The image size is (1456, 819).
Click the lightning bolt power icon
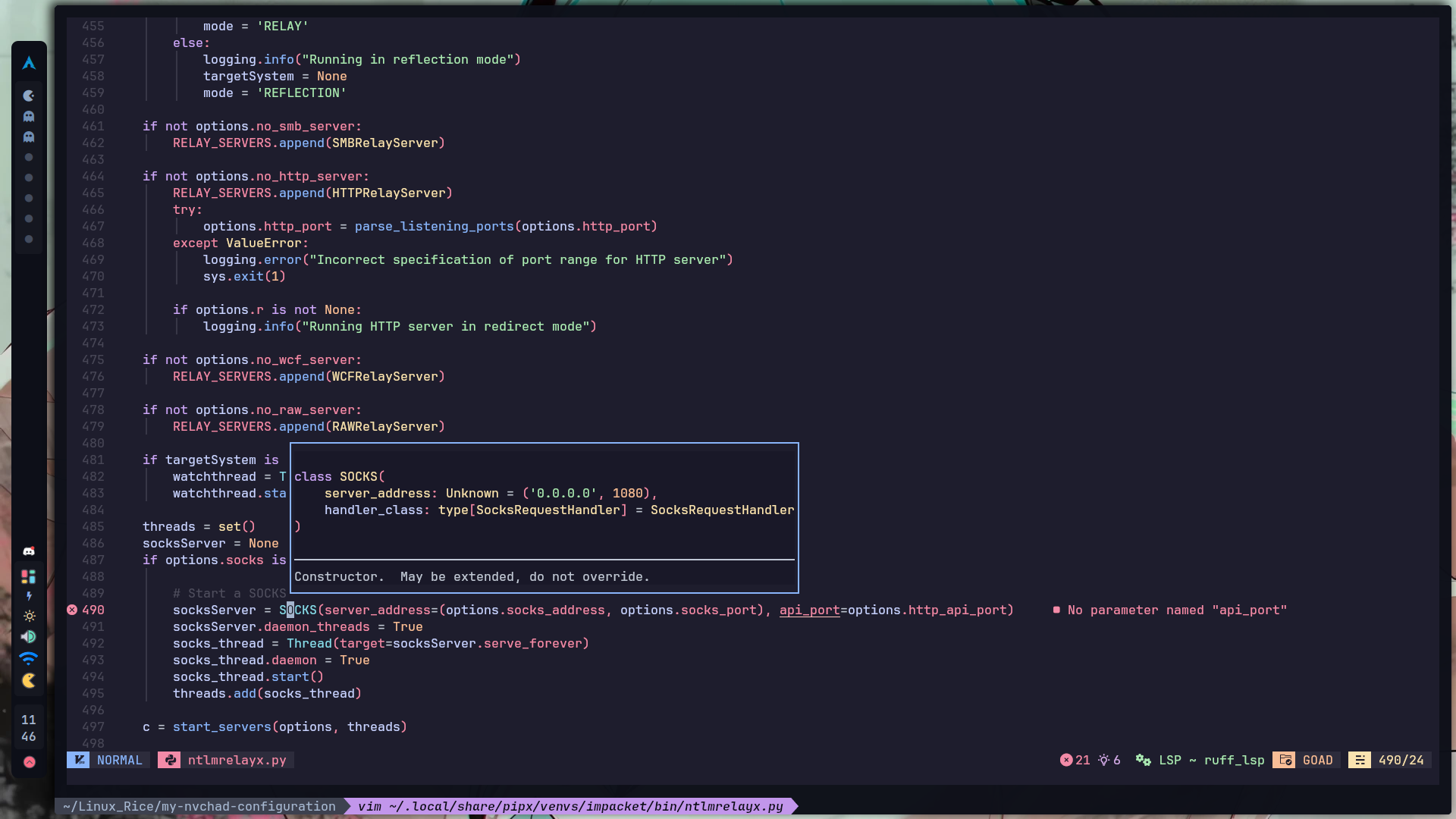[x=29, y=597]
